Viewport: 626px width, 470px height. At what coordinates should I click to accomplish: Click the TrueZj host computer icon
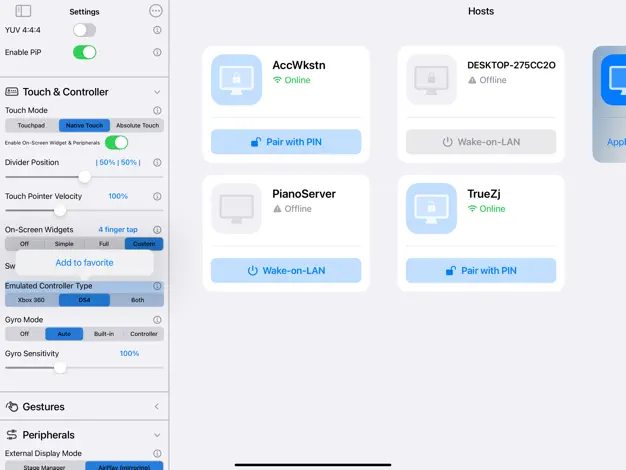click(431, 208)
